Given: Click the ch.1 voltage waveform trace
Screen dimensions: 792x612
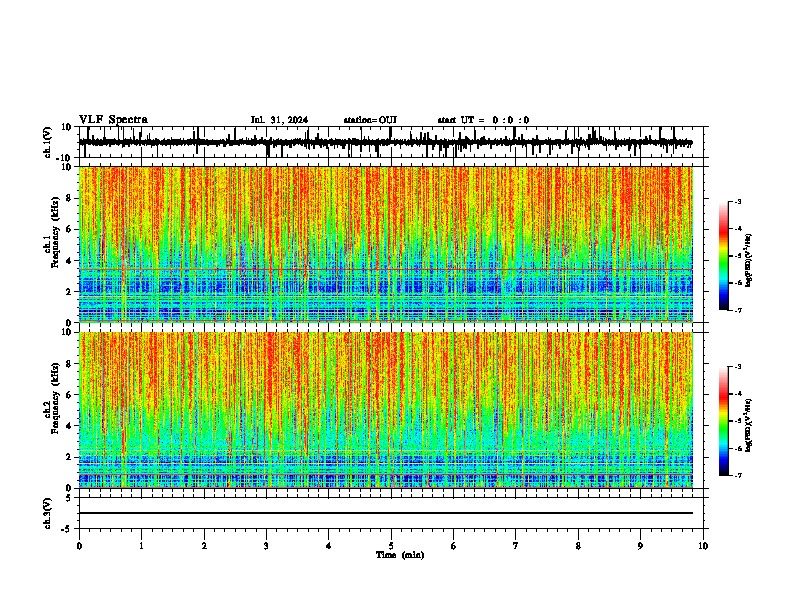Looking at the screenshot, I should click(x=385, y=142).
